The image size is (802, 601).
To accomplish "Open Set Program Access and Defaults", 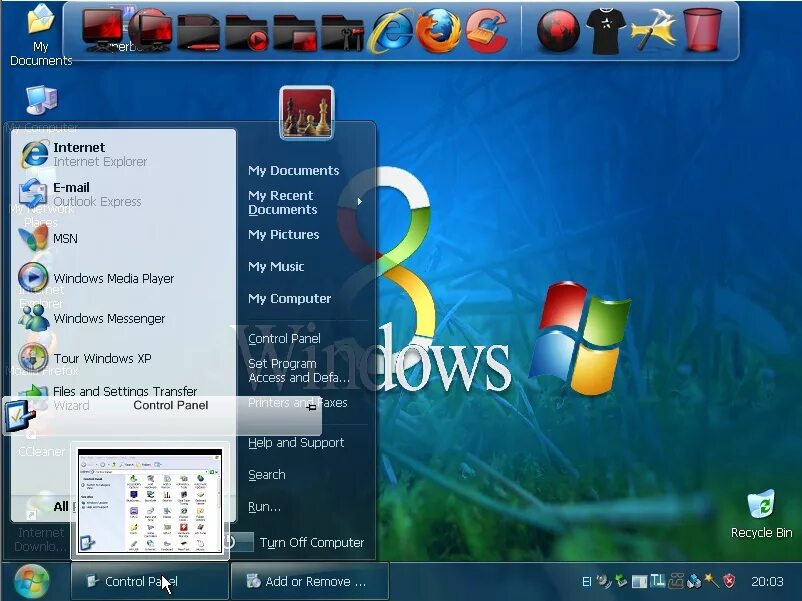I will 299,371.
